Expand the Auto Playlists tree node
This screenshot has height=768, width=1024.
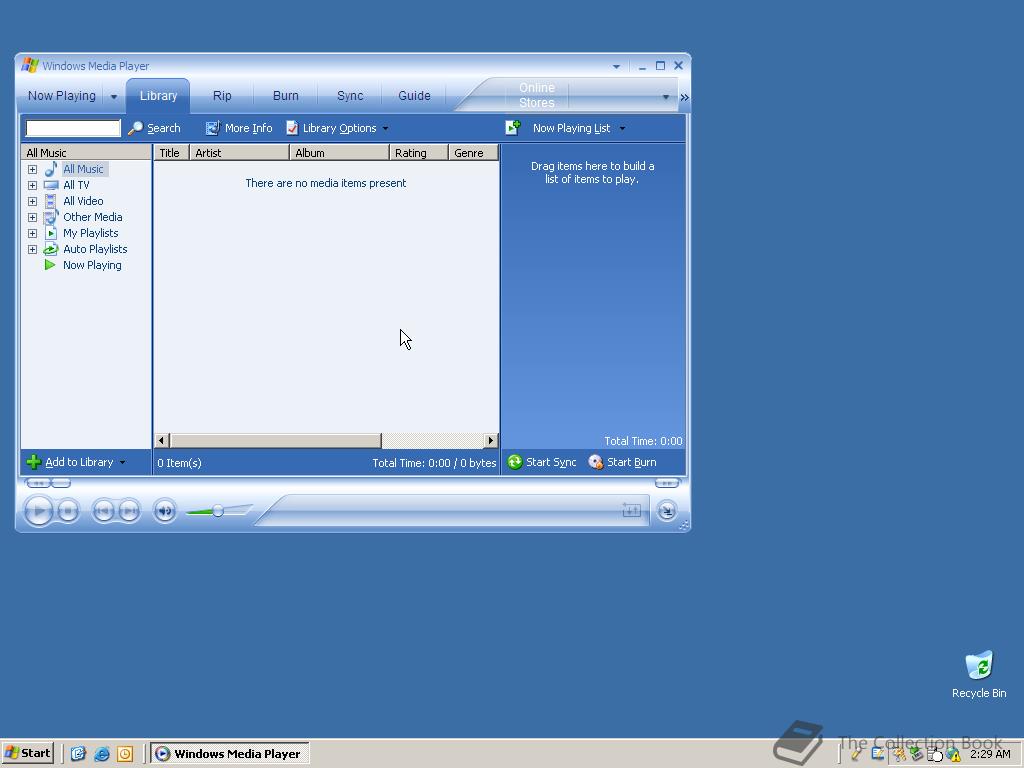32,249
